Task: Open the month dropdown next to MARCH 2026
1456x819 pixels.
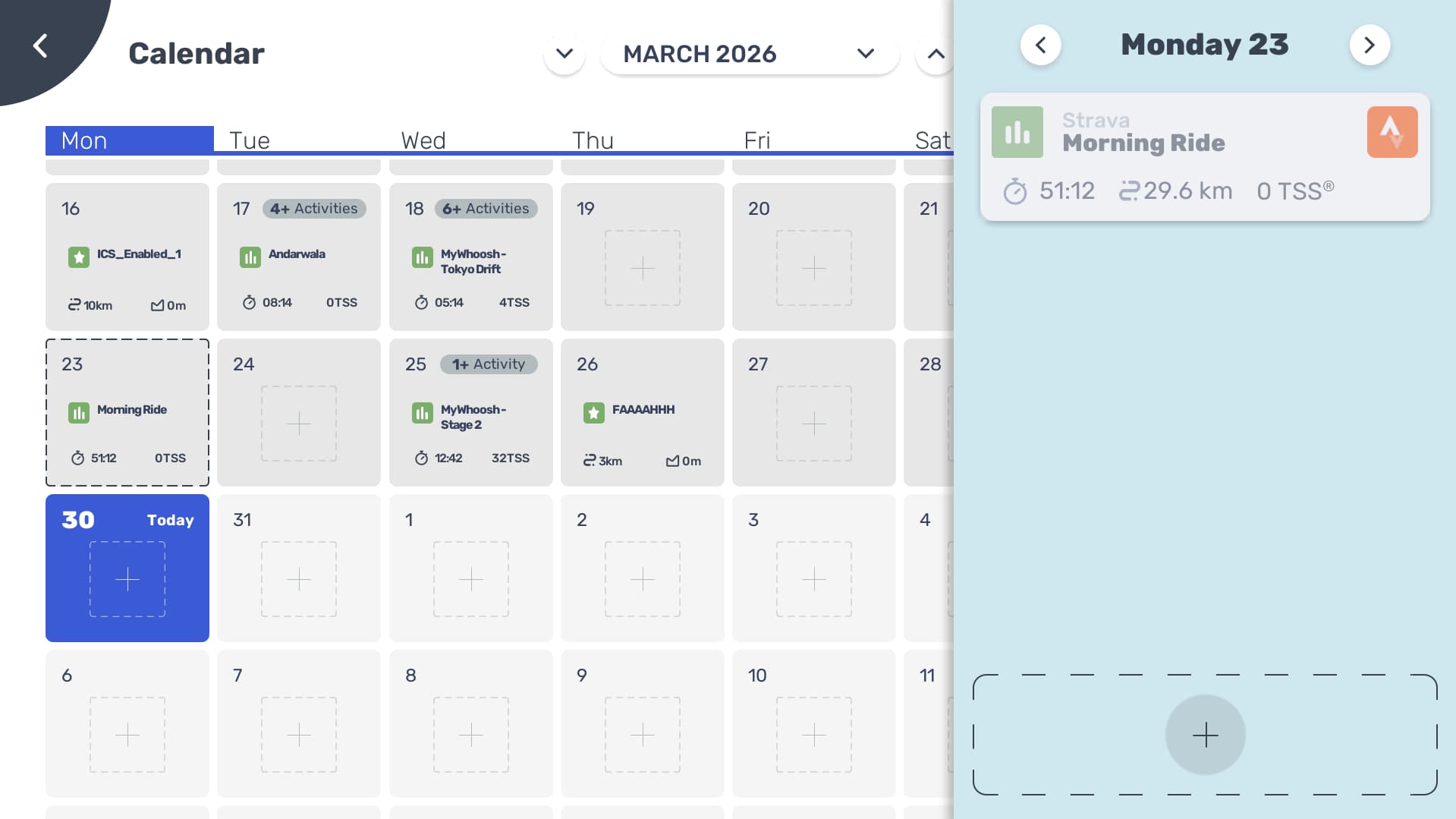Action: click(865, 53)
